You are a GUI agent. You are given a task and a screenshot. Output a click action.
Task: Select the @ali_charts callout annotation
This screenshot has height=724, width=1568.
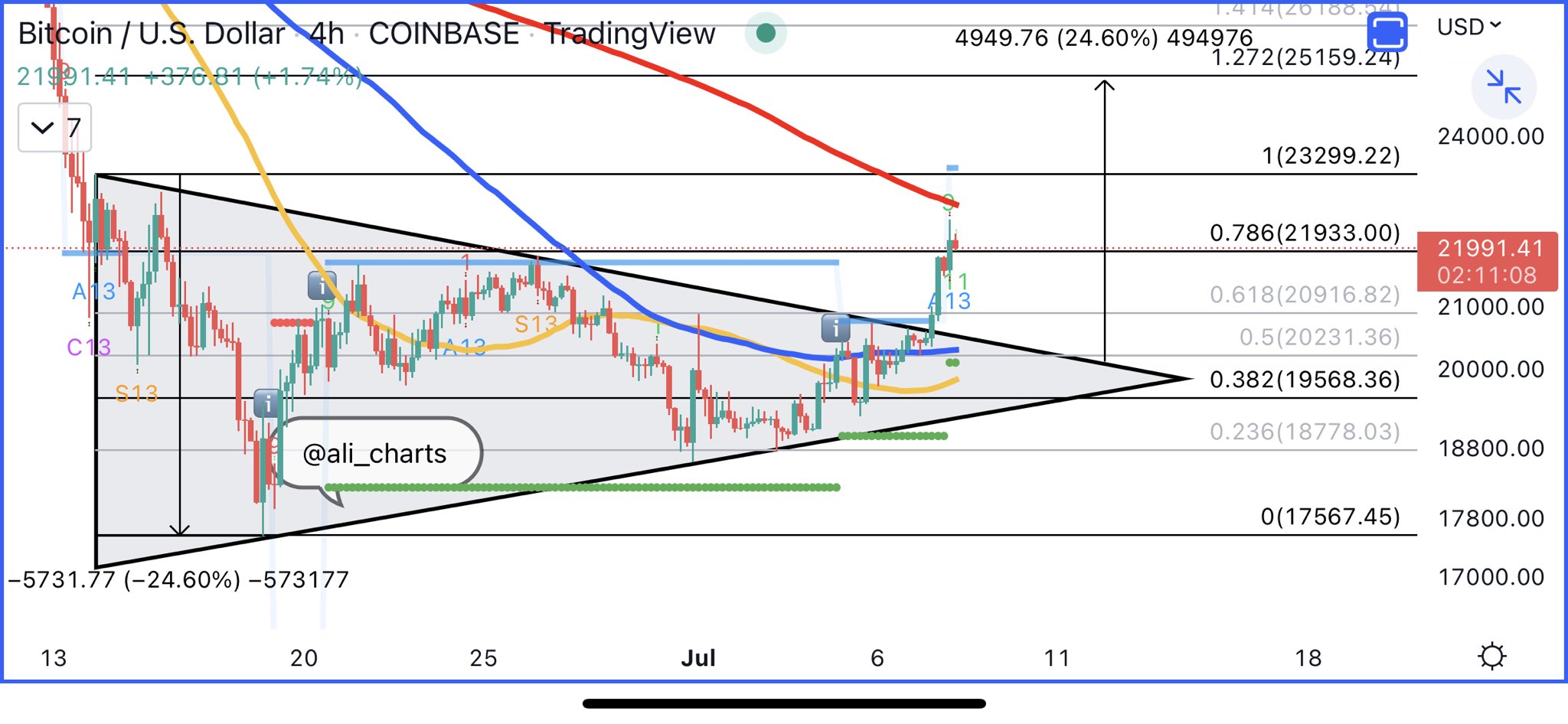pos(375,454)
